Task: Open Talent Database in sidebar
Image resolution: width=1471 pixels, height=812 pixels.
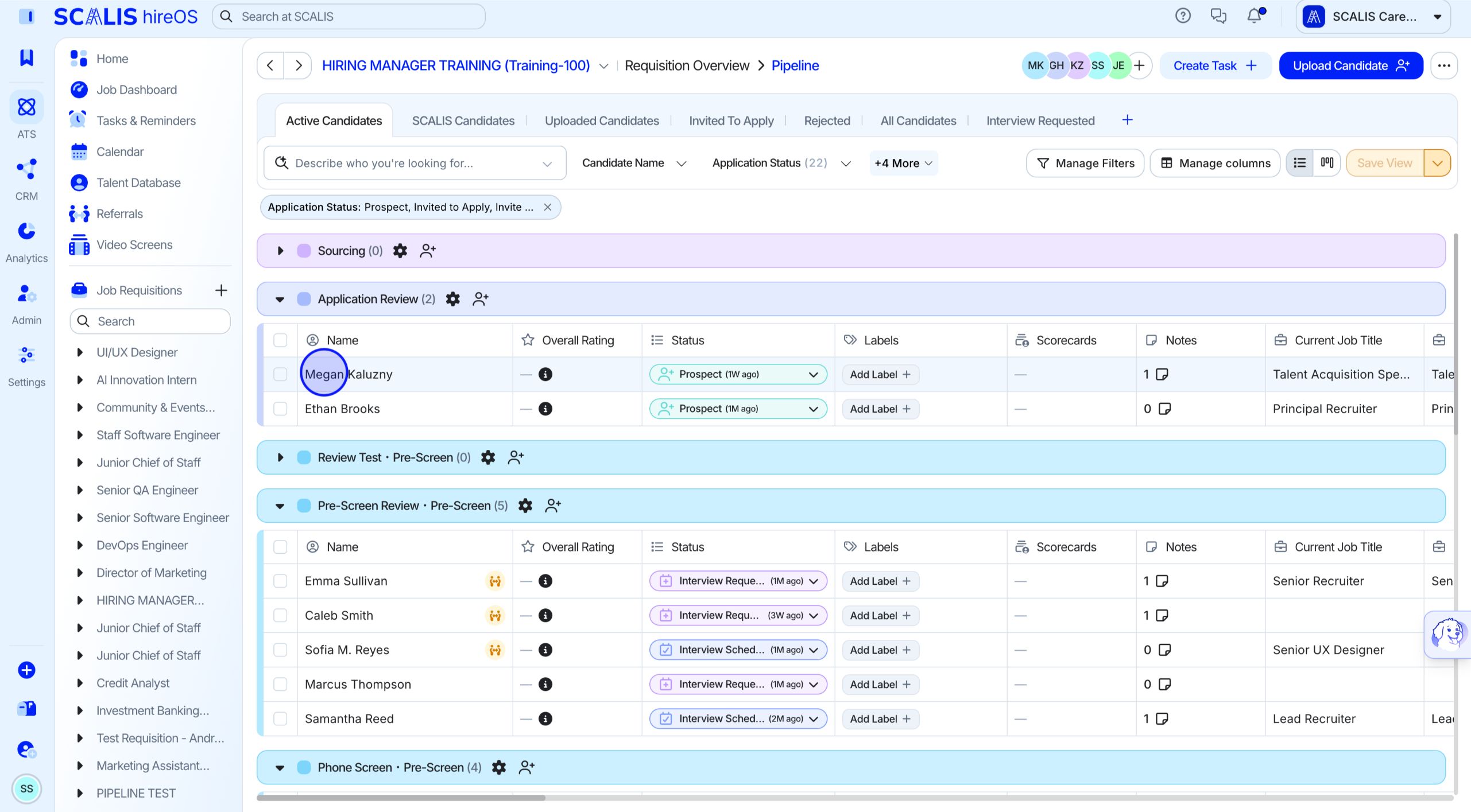Action: [x=138, y=182]
